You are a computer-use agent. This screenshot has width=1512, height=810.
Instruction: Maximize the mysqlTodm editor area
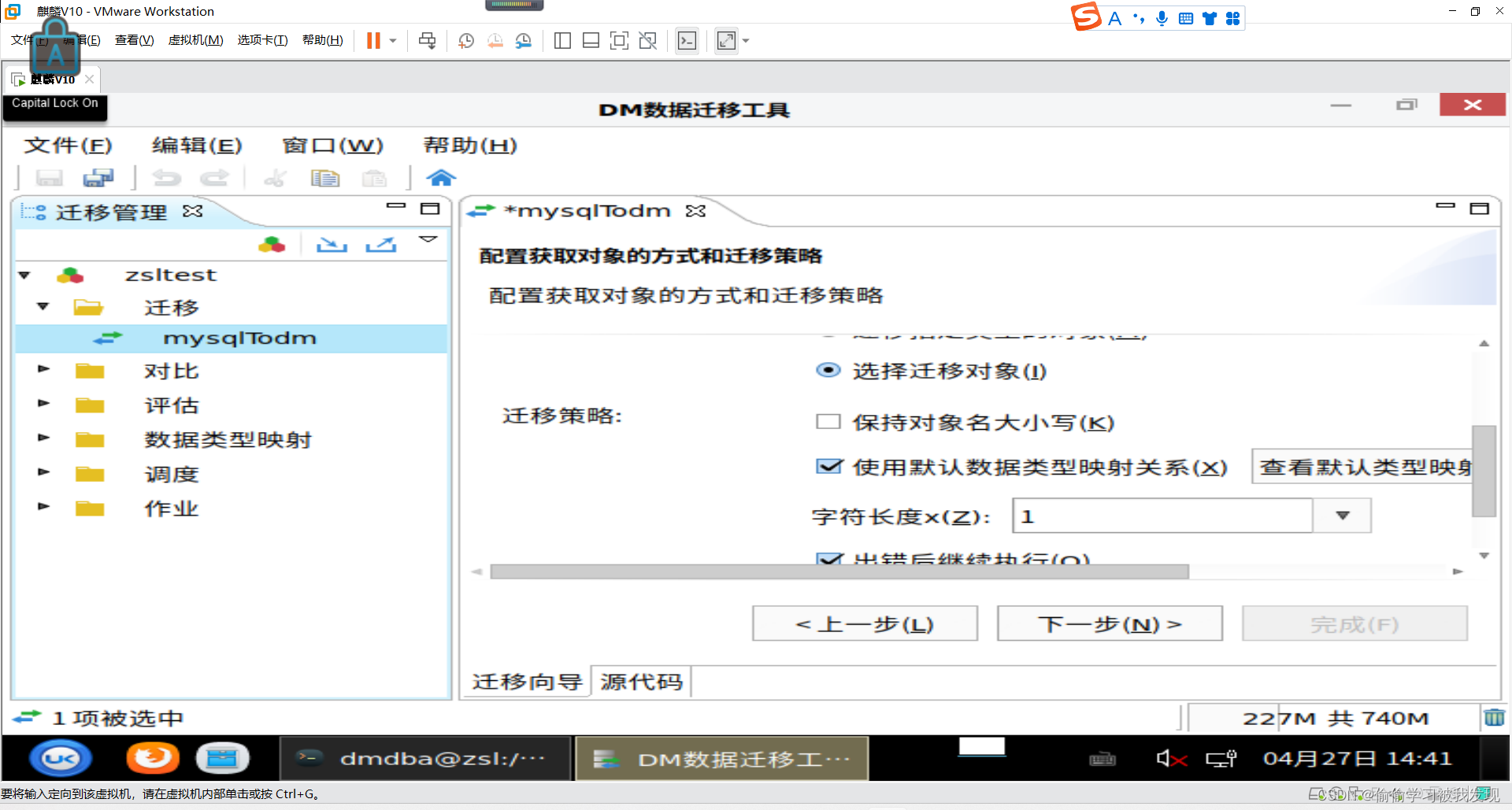coord(1480,209)
